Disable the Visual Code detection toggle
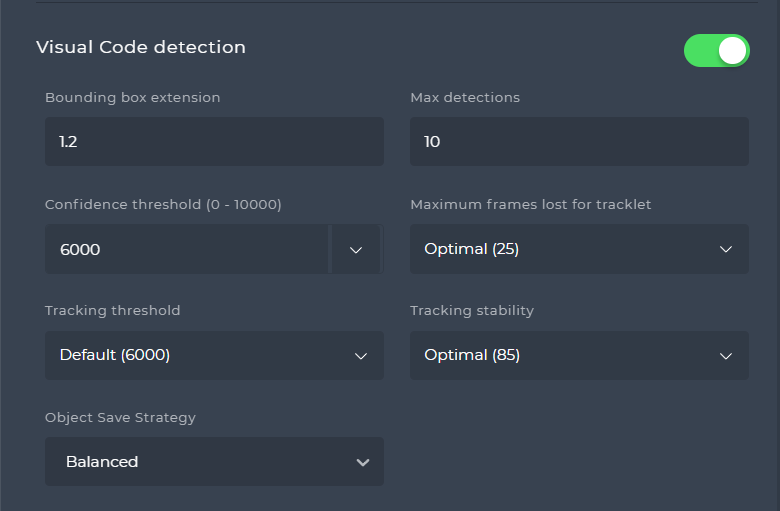Screen dimensions: 780x511 [x=716, y=50]
